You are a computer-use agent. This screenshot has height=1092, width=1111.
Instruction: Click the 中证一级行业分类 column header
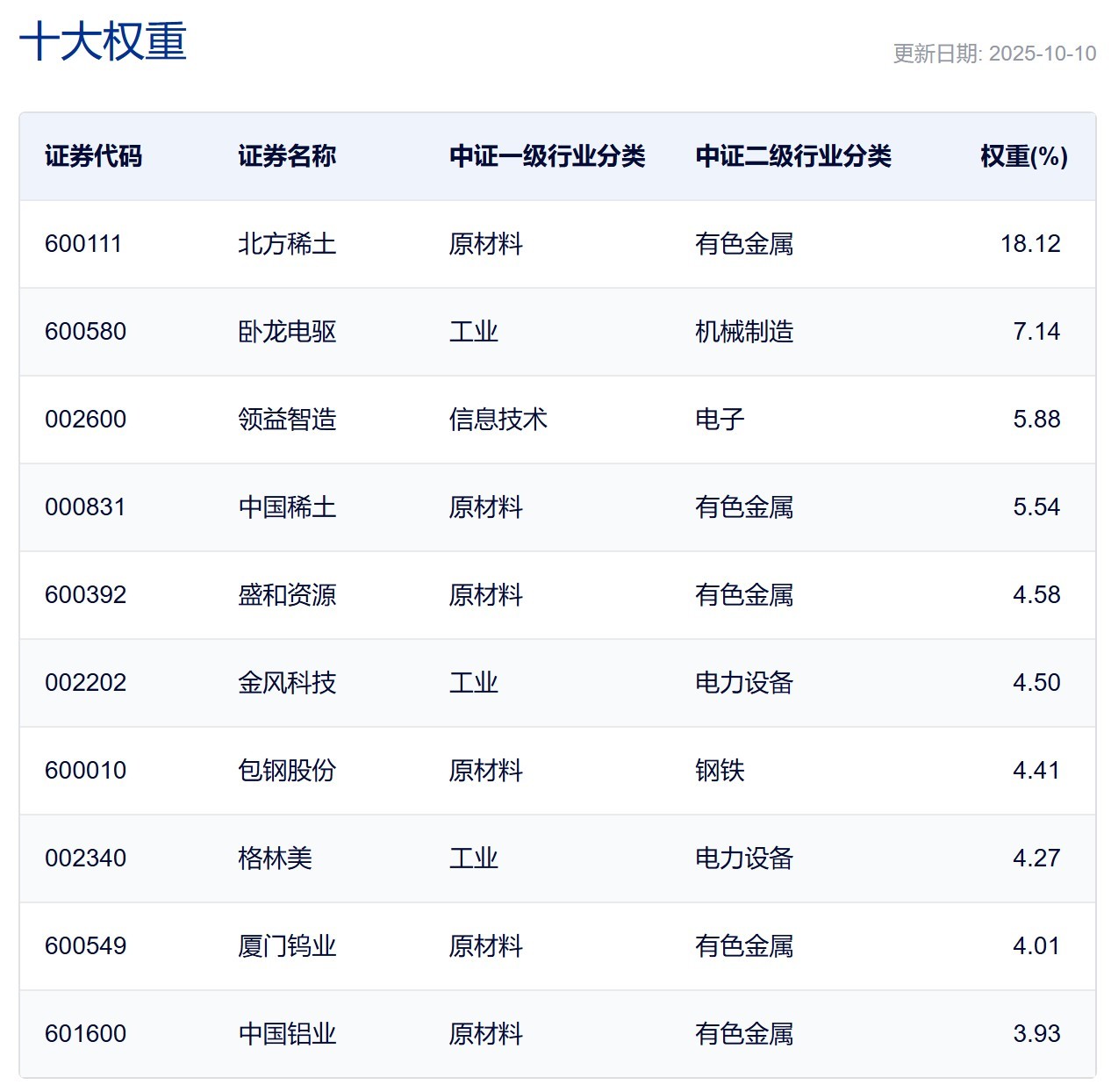[548, 156]
